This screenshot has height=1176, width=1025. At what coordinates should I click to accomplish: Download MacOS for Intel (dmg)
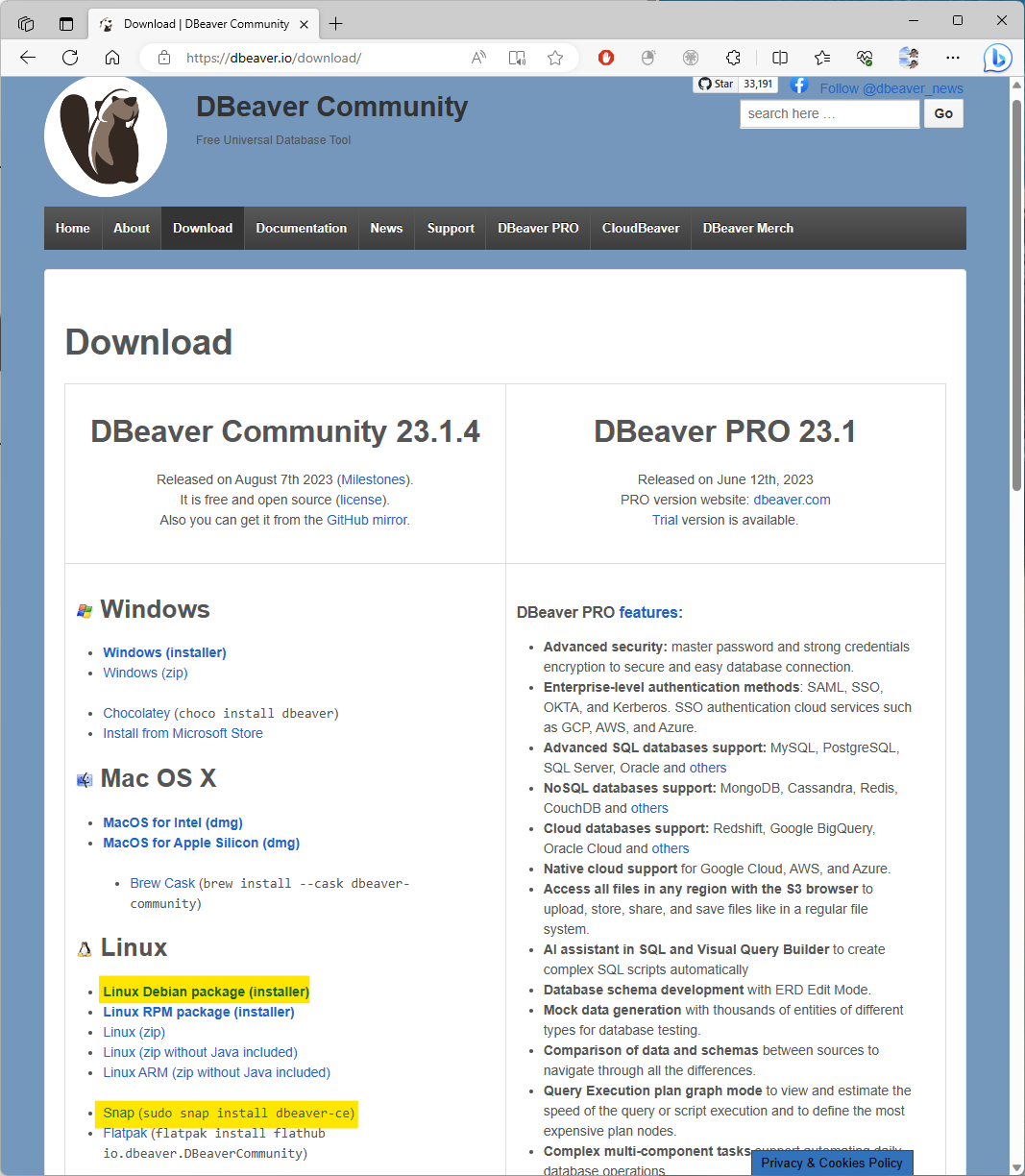(173, 822)
